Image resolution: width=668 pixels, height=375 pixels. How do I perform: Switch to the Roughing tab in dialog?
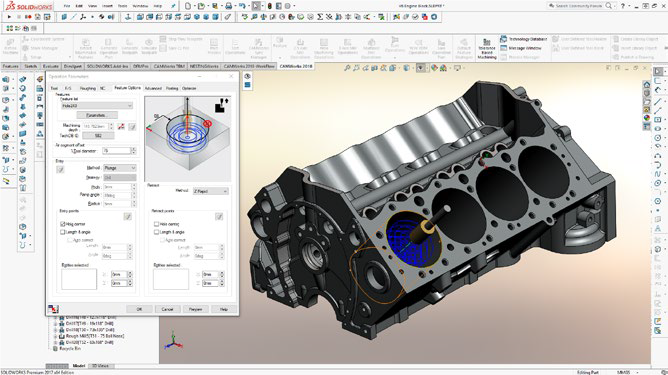coord(88,88)
